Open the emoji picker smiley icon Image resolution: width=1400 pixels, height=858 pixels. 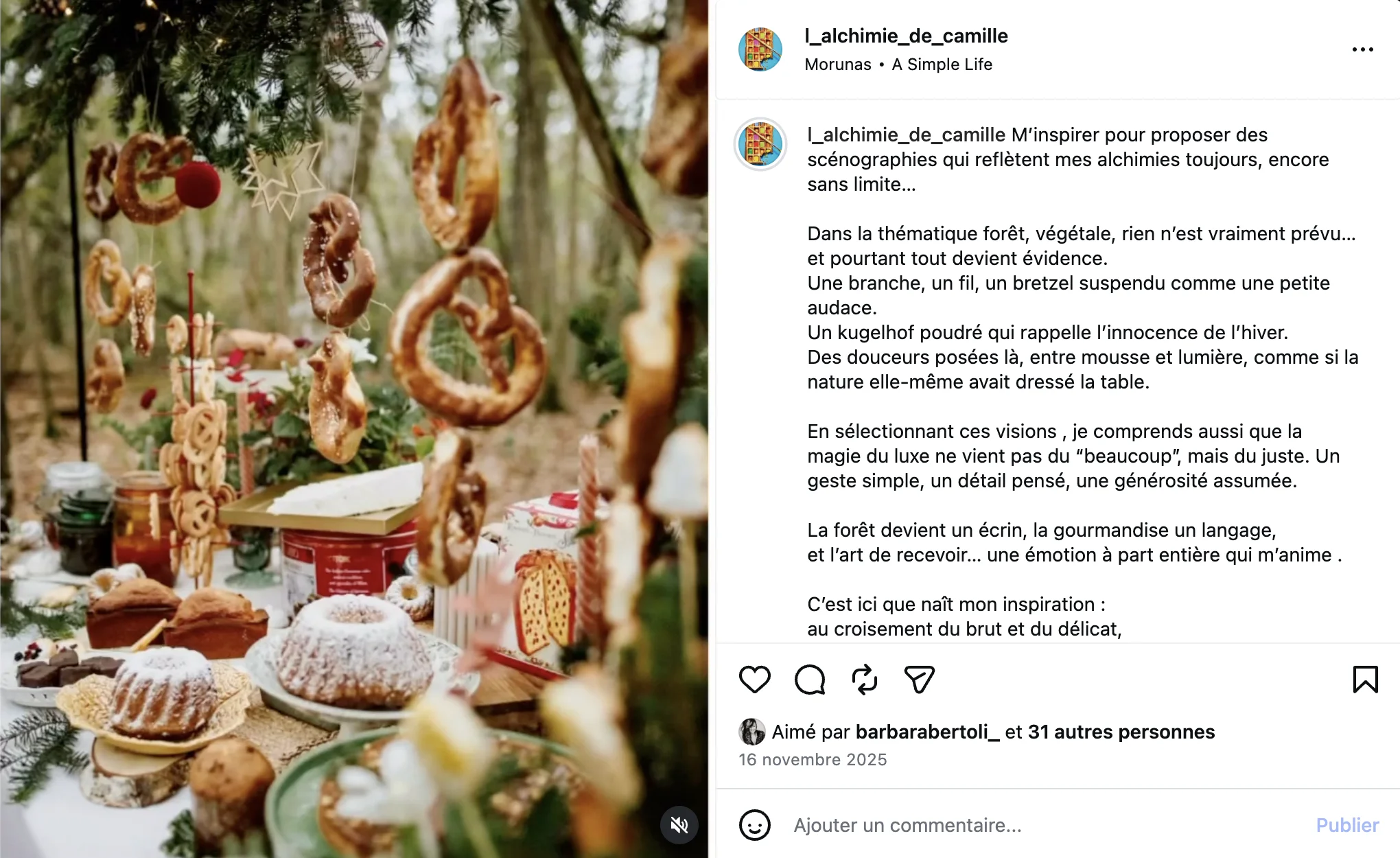(x=754, y=825)
